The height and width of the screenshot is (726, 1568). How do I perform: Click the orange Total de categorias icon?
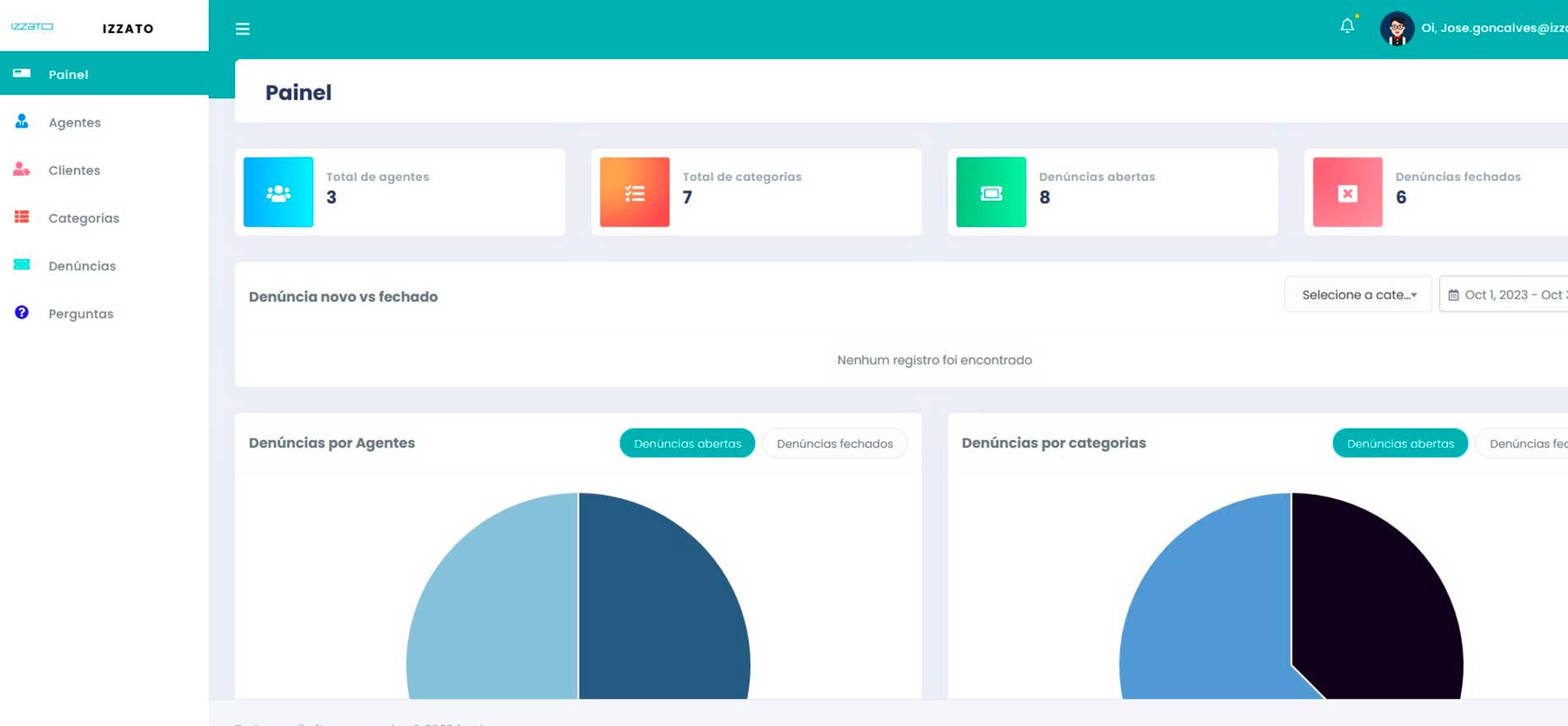634,192
